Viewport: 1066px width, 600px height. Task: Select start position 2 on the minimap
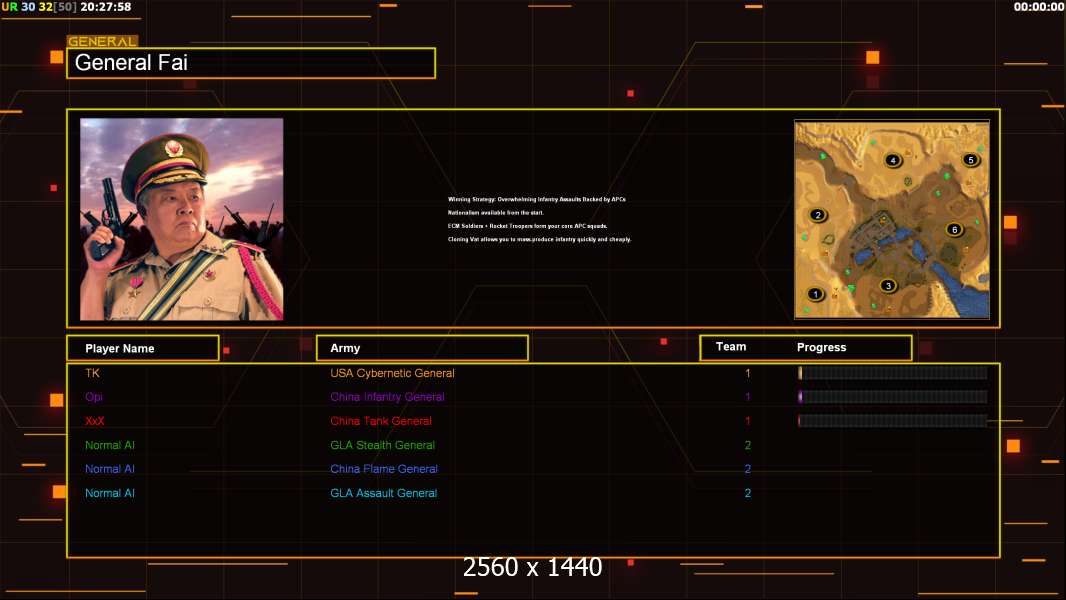817,215
